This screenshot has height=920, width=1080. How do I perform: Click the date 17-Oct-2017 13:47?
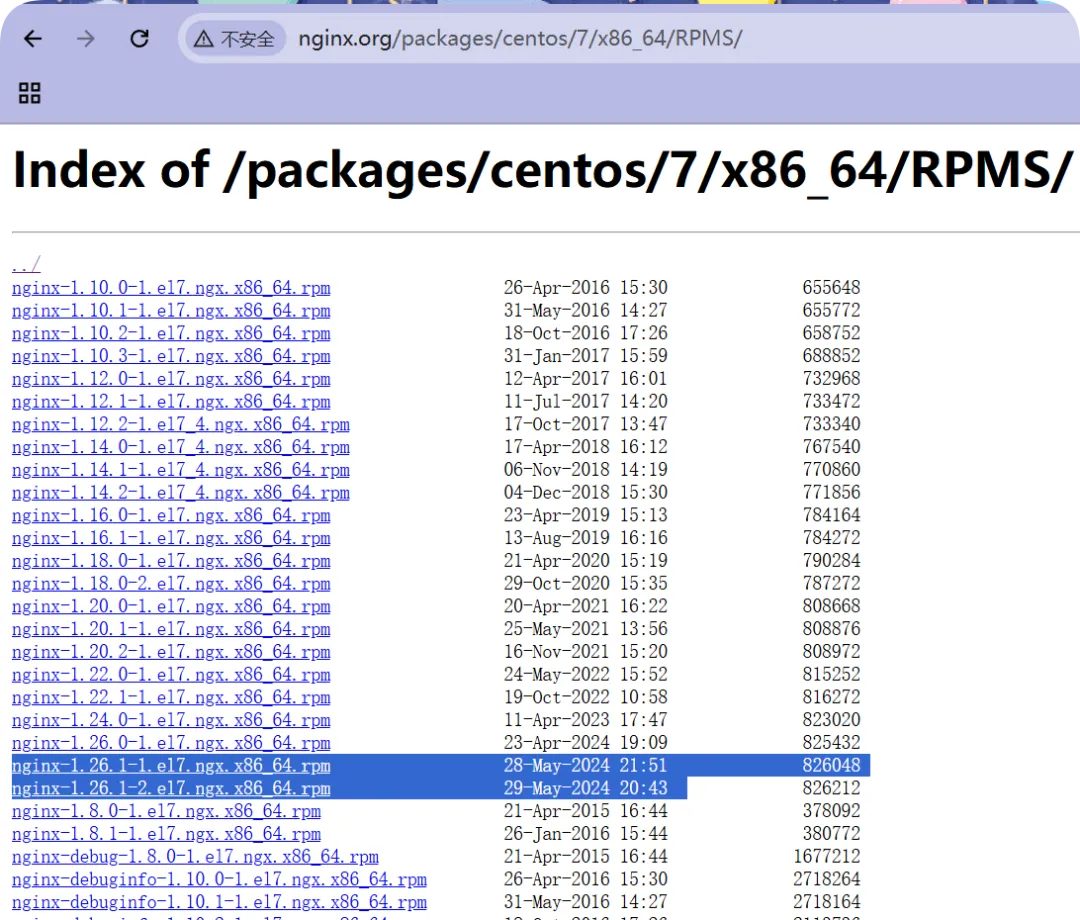coord(585,424)
